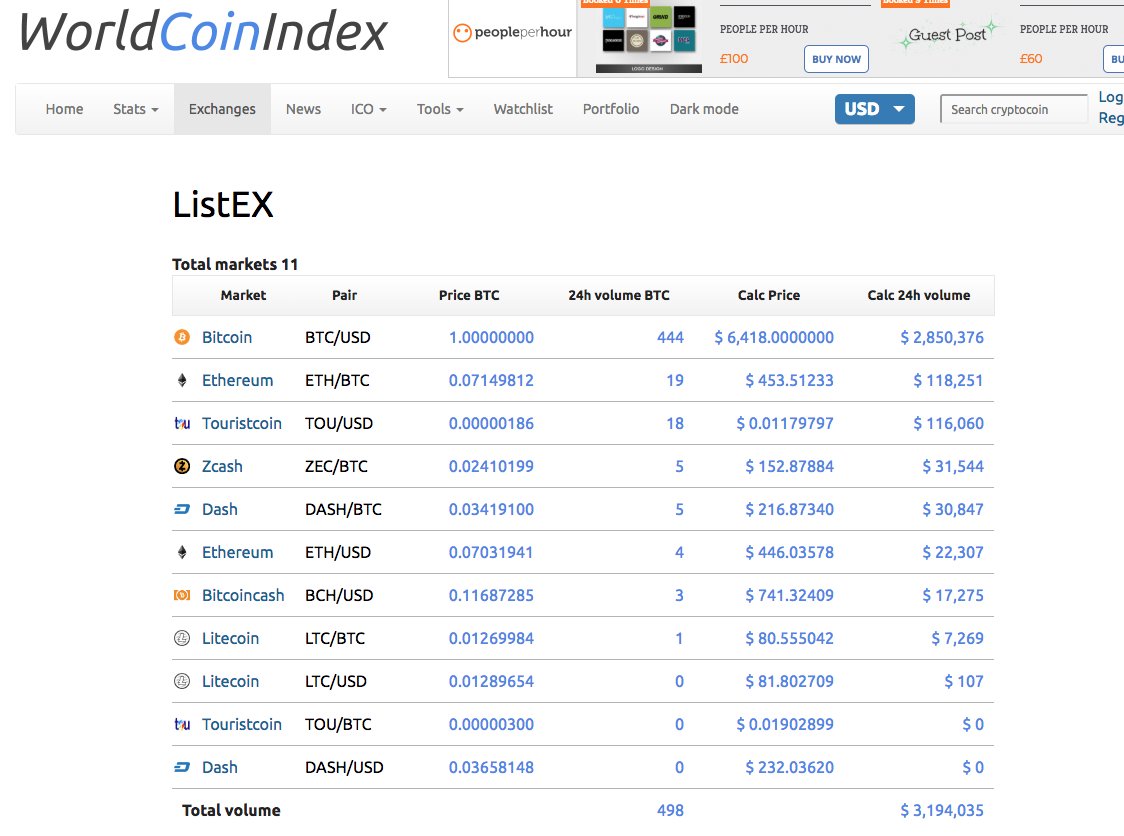This screenshot has height=836, width=1124.
Task: Click the £100 ad Buy Now button
Action: click(x=837, y=59)
